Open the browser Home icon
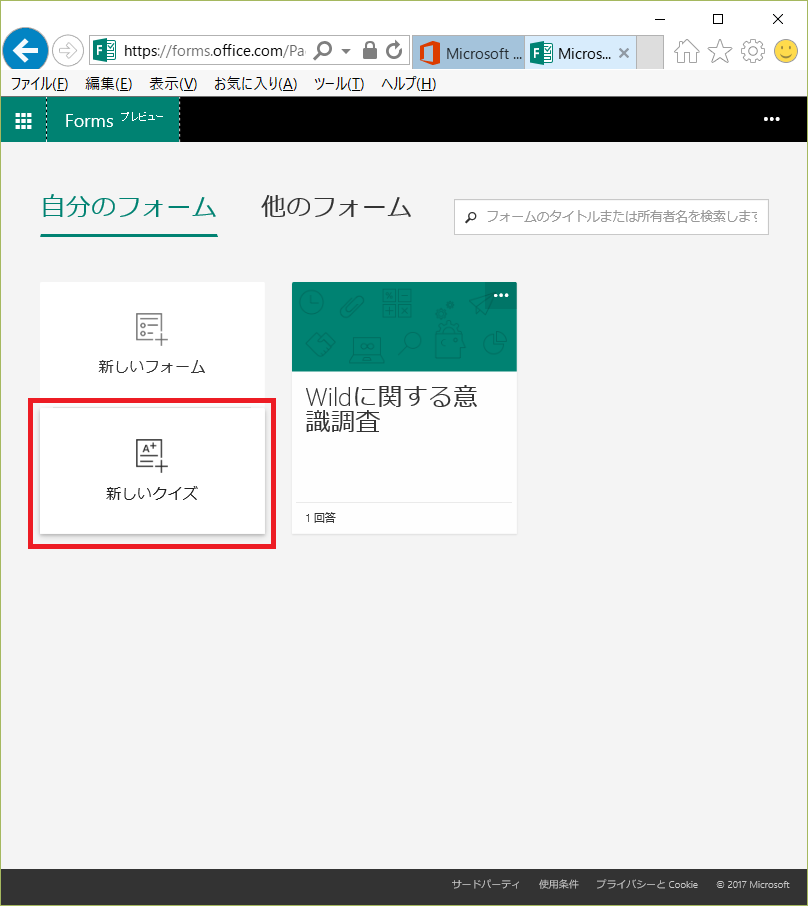Image resolution: width=808 pixels, height=906 pixels. click(687, 51)
